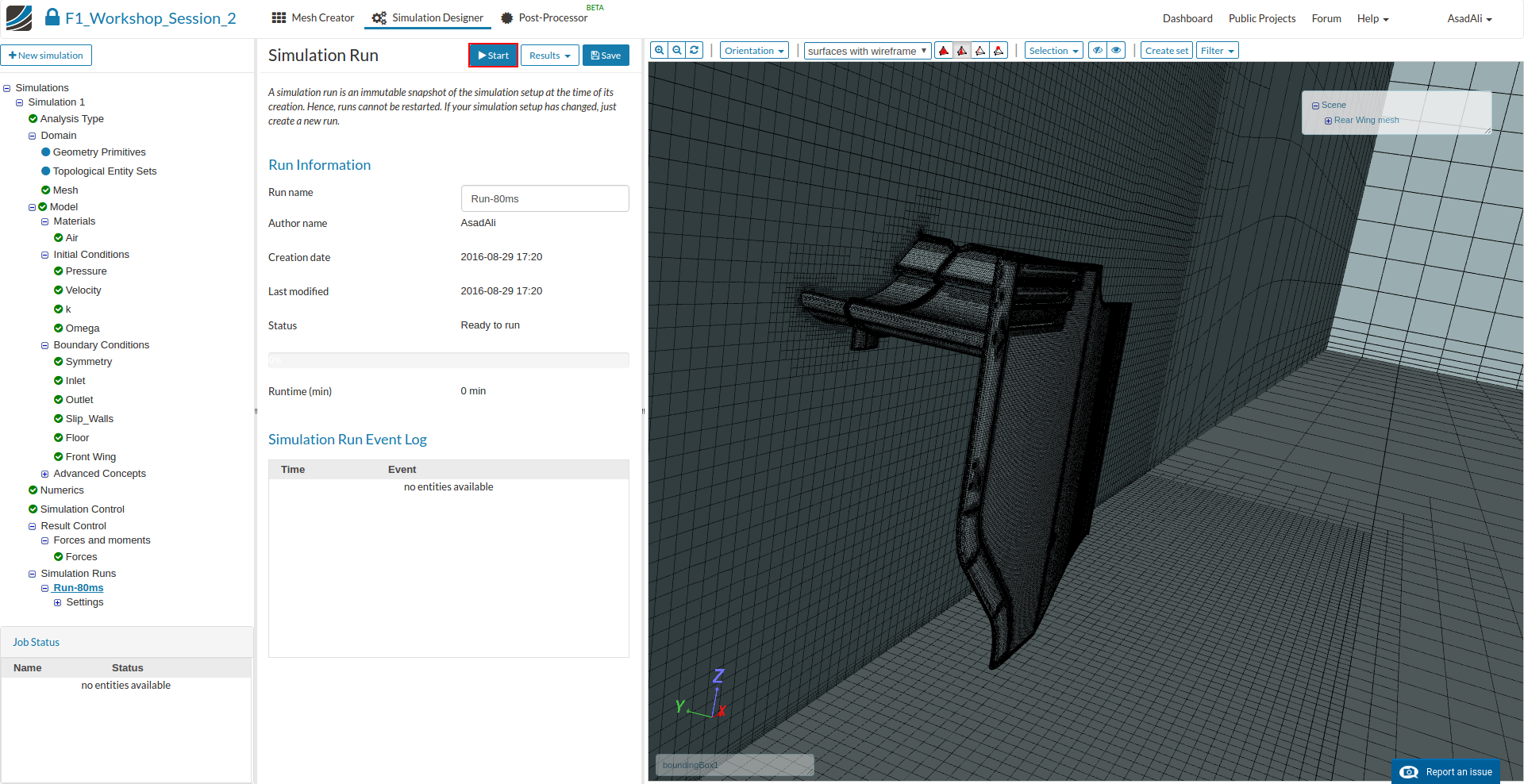Open the Mesh Creator tab
The height and width of the screenshot is (784, 1524).
313,17
